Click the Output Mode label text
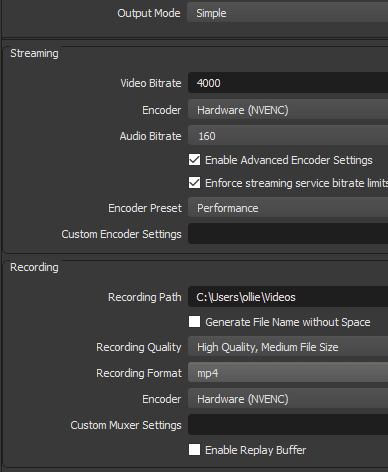The image size is (388, 472). pos(149,13)
